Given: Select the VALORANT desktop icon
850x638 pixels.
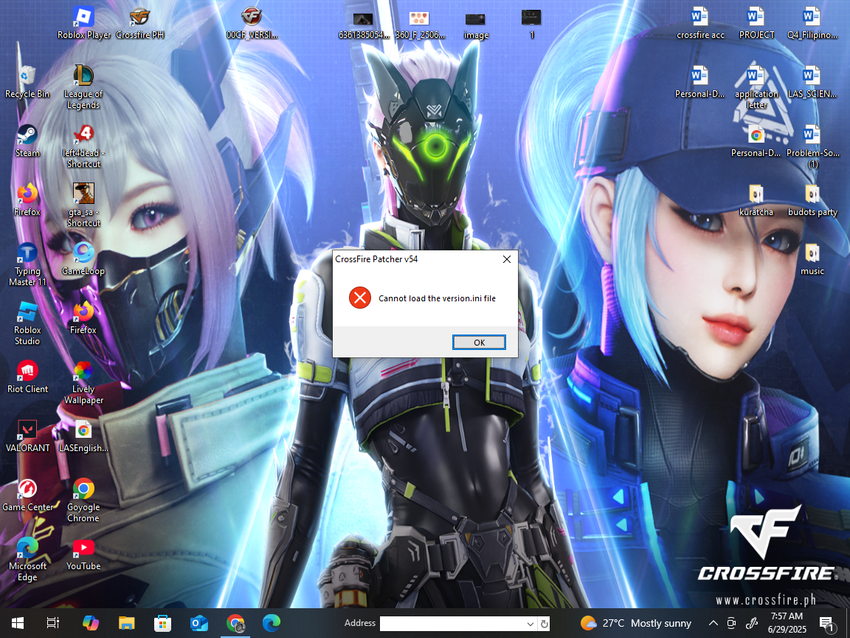Looking at the screenshot, I should point(27,436).
